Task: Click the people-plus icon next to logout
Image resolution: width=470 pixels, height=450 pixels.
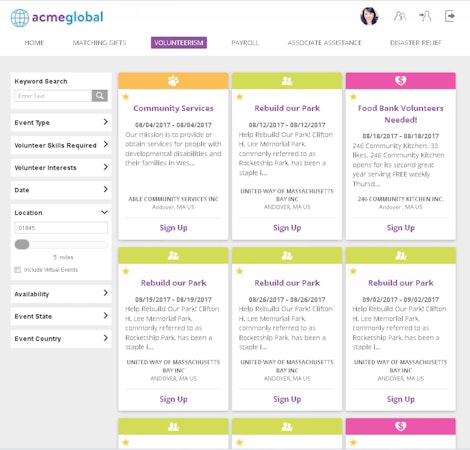Action: point(425,16)
